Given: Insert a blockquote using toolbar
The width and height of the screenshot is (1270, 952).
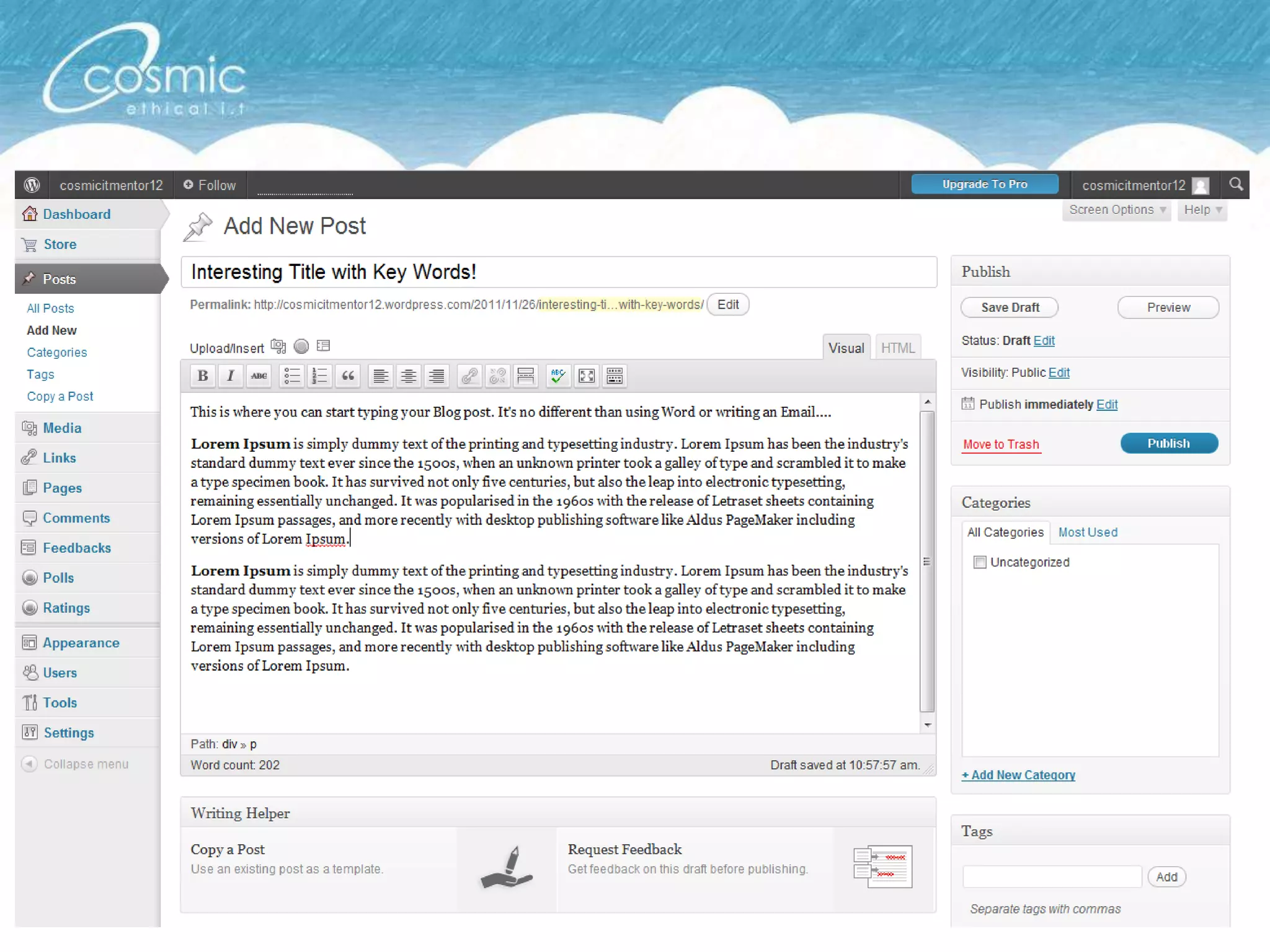Looking at the screenshot, I should tap(348, 376).
